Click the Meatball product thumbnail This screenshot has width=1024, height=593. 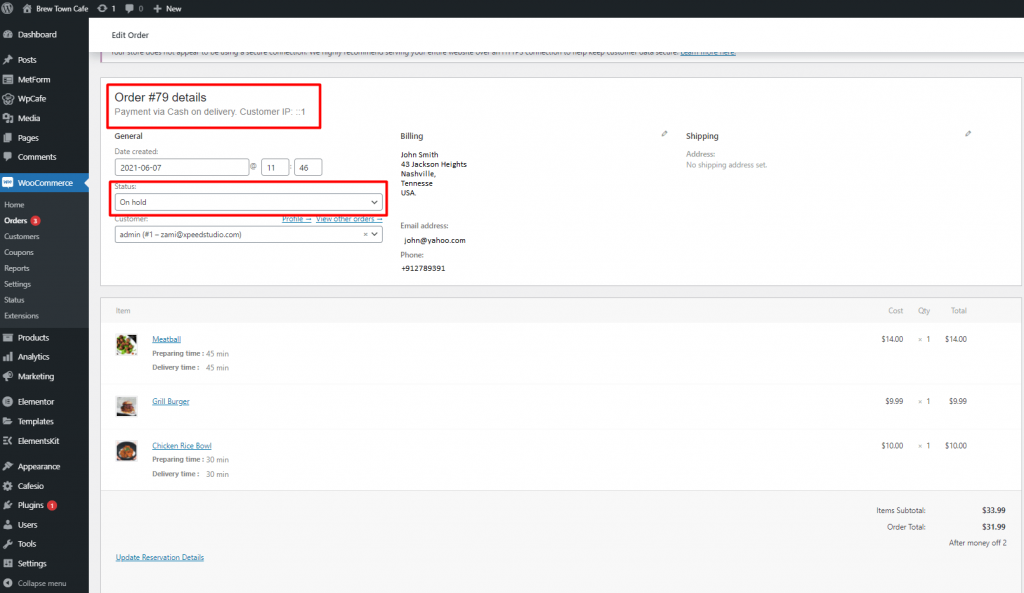[x=127, y=344]
